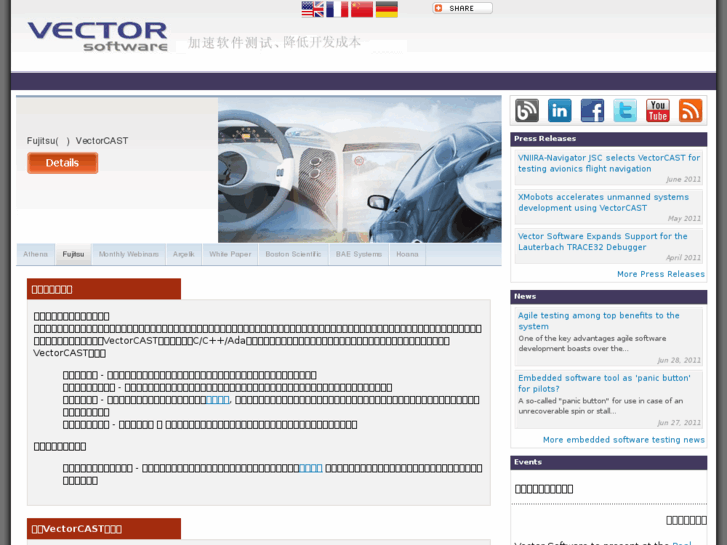Click the 'April 2011' press release date
Image resolution: width=727 pixels, height=545 pixels.
(x=683, y=258)
